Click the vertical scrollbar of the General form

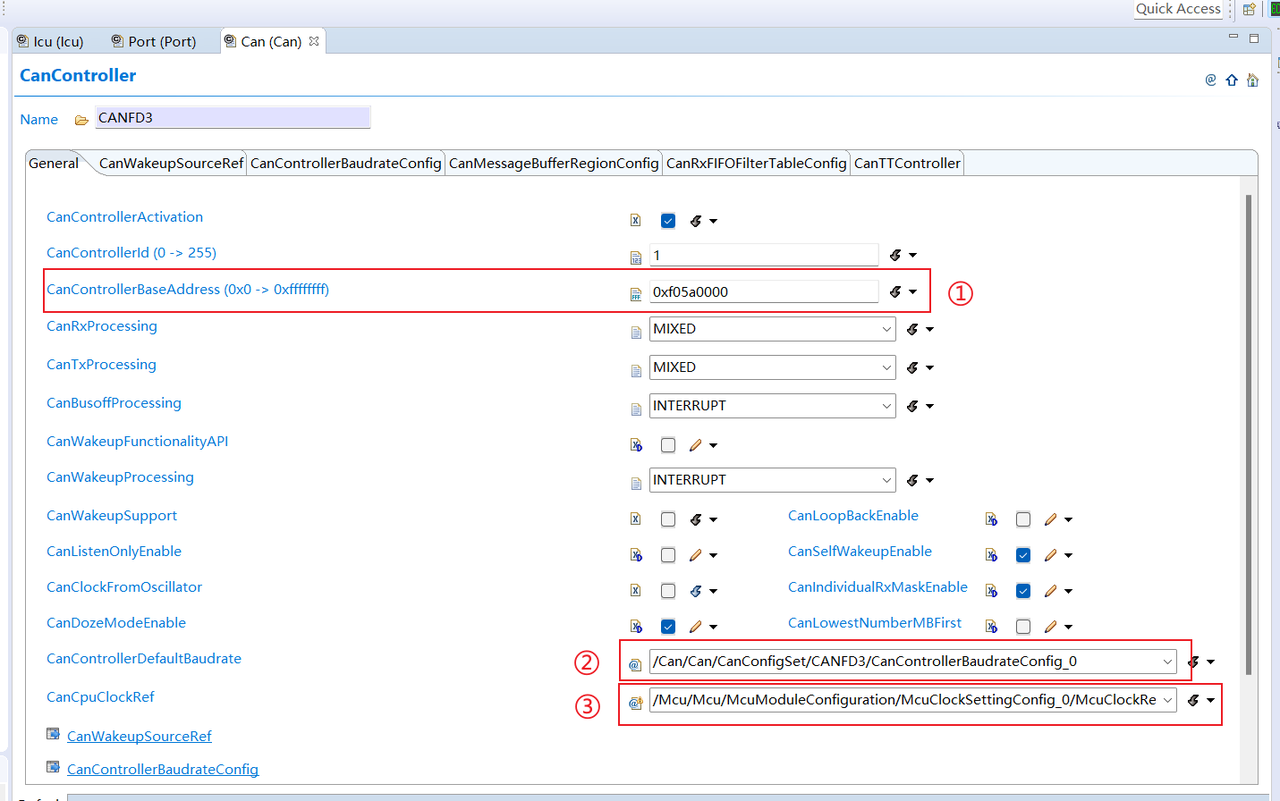(1246, 430)
